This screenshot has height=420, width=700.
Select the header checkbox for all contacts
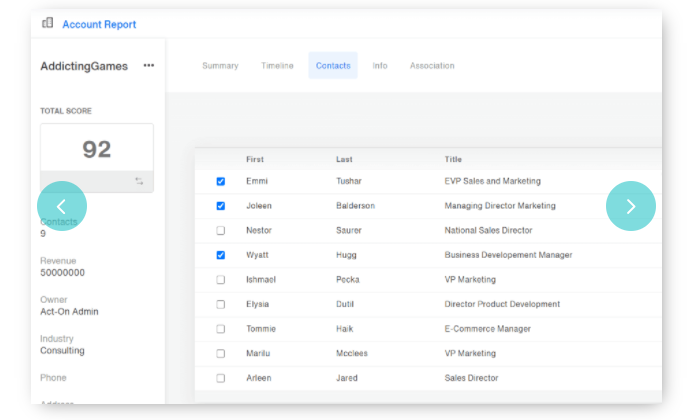(x=221, y=160)
